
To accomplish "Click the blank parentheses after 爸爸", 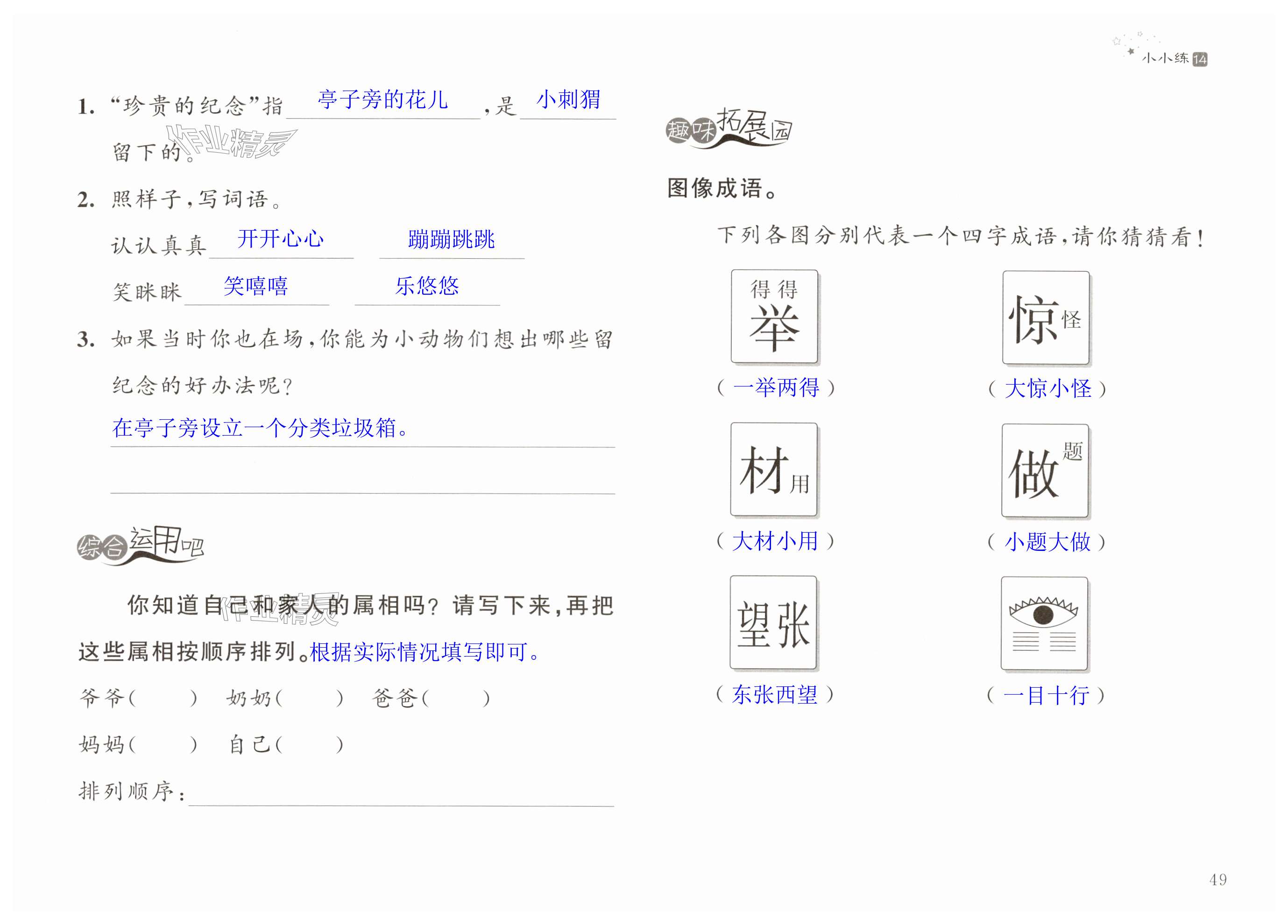I will pyautogui.click(x=455, y=698).
